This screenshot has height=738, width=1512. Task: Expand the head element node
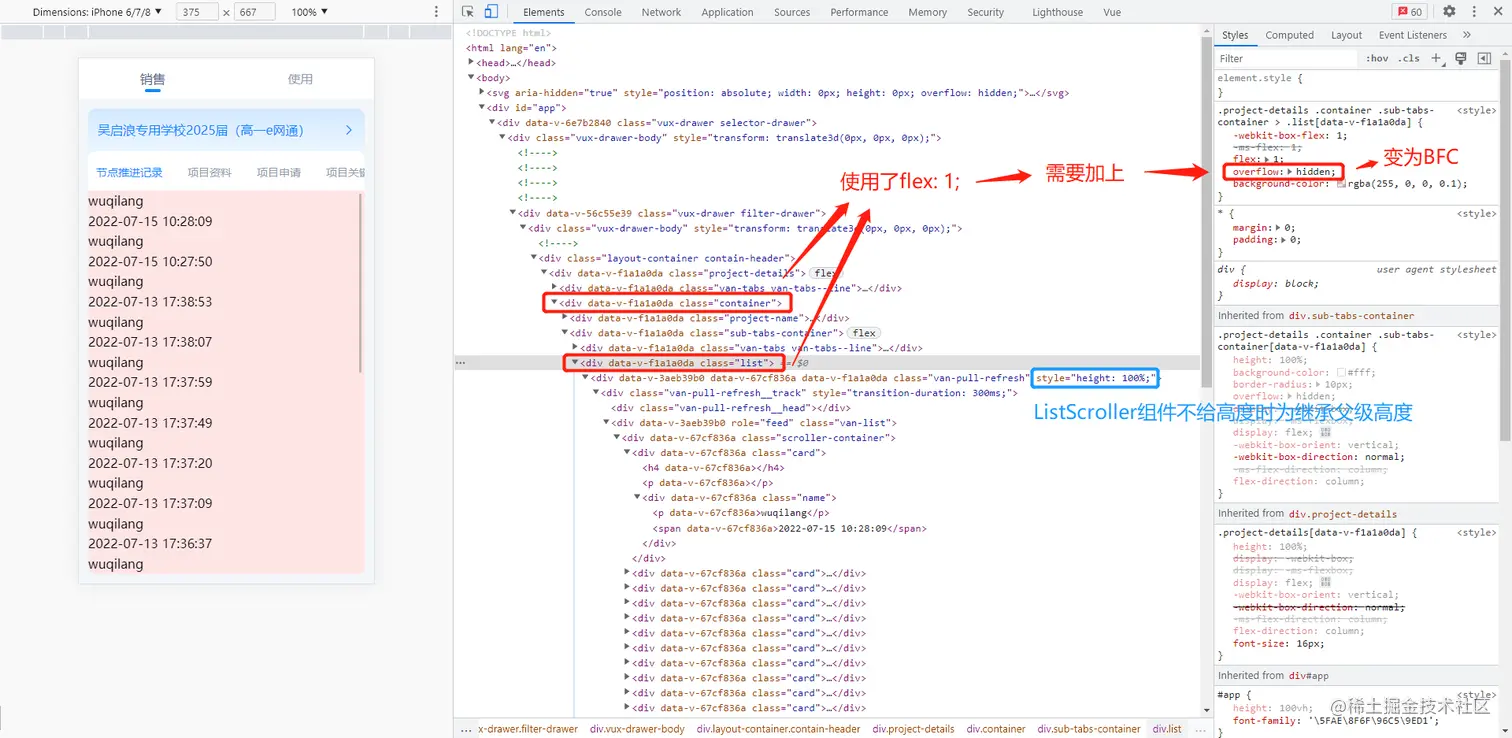pos(471,63)
